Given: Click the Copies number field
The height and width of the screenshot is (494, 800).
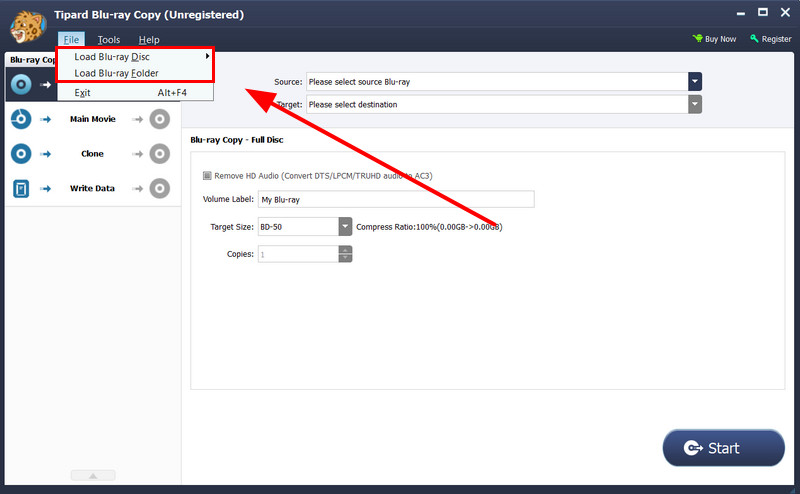Looking at the screenshot, I should pyautogui.click(x=298, y=254).
